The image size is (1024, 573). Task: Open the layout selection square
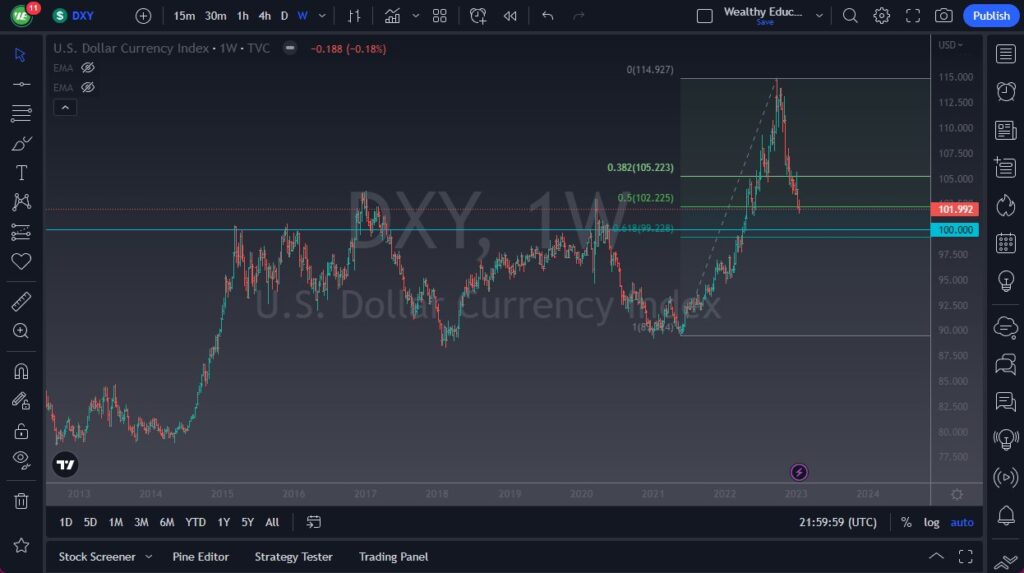point(705,16)
